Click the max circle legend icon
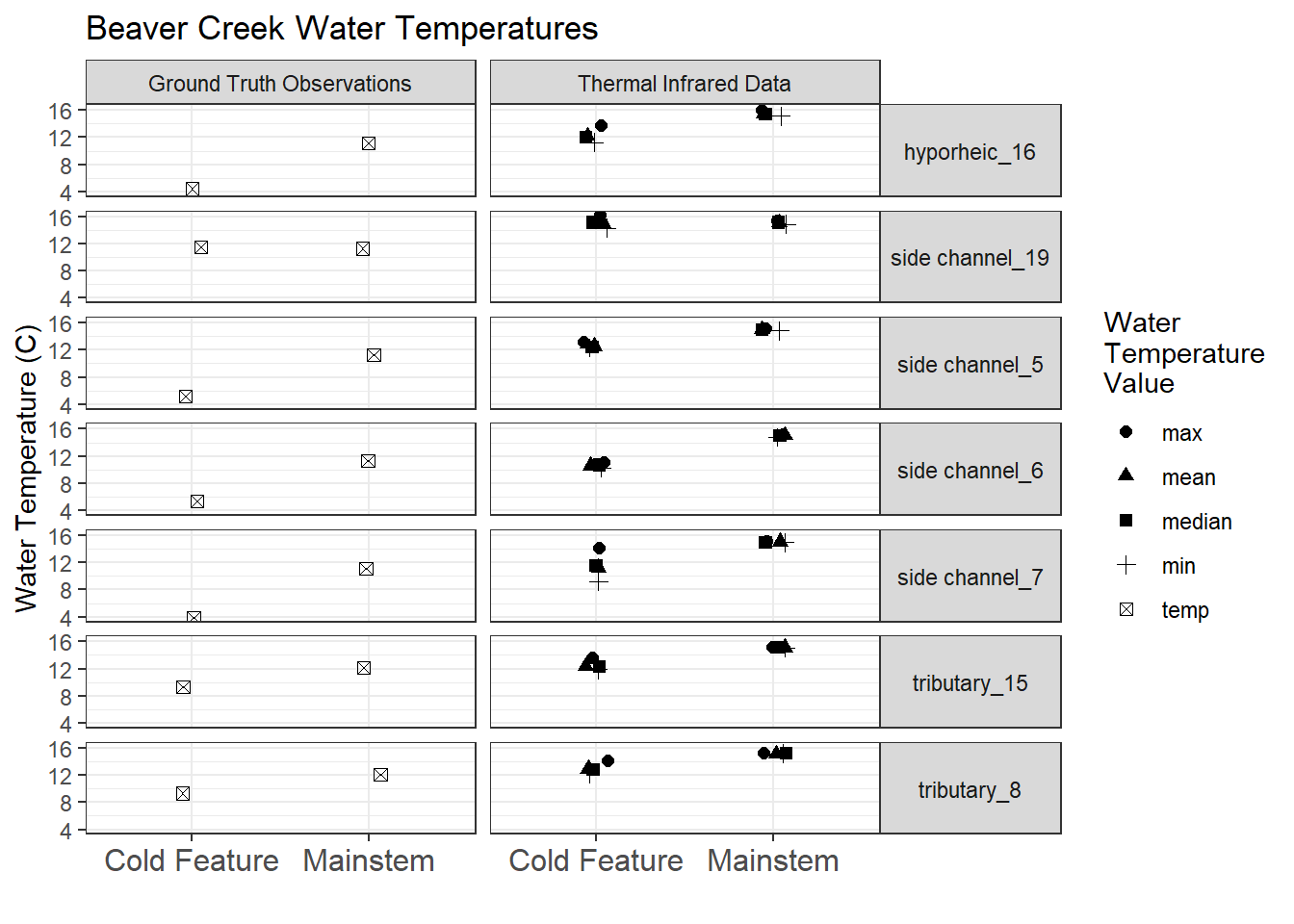The width and height of the screenshot is (1294, 924). point(1126,432)
